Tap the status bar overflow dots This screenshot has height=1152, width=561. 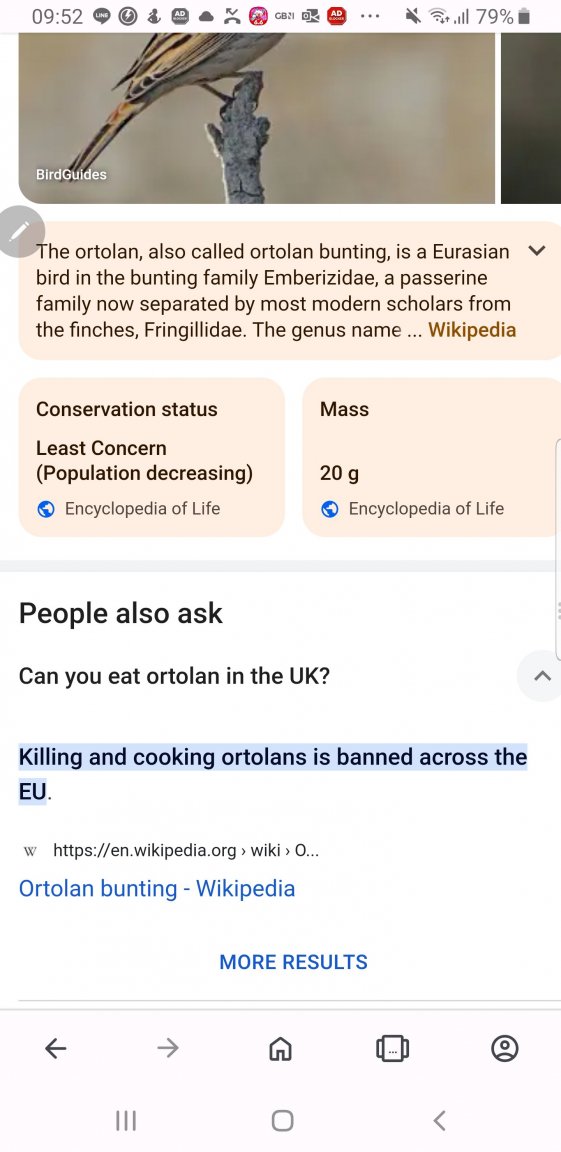pos(370,16)
